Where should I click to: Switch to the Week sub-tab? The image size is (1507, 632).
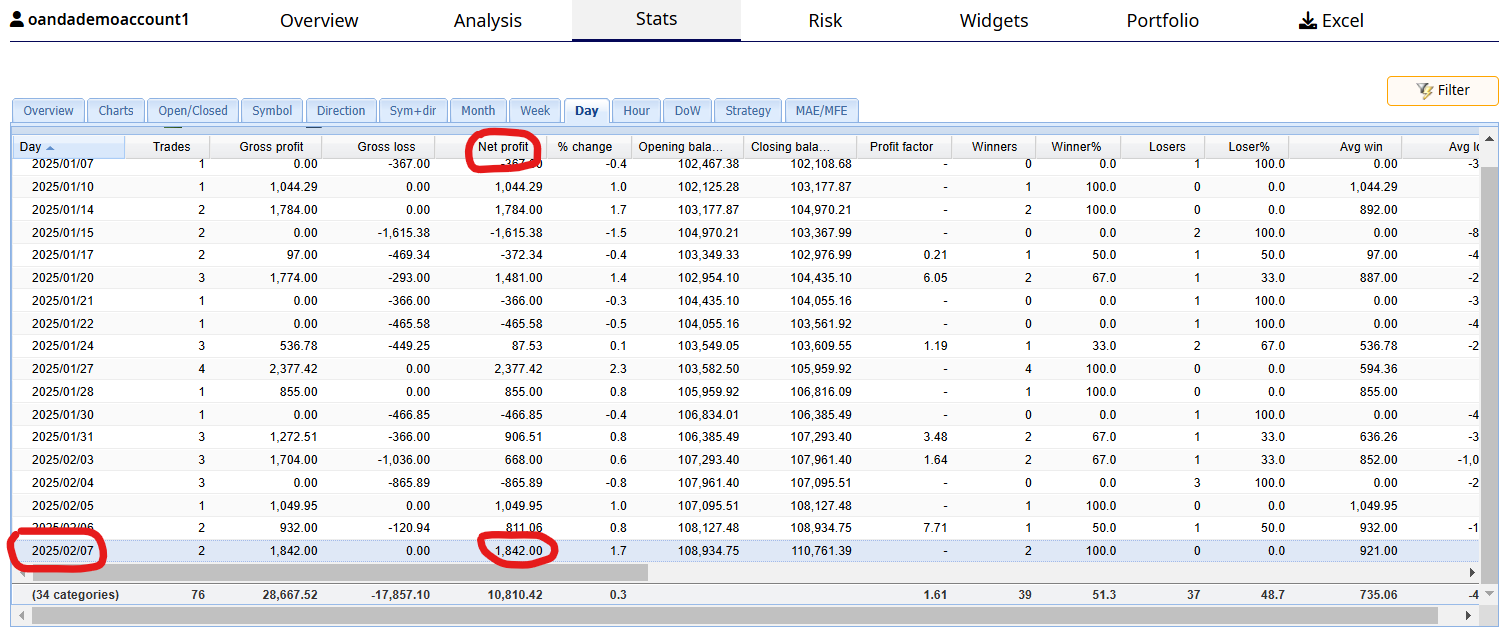(535, 111)
